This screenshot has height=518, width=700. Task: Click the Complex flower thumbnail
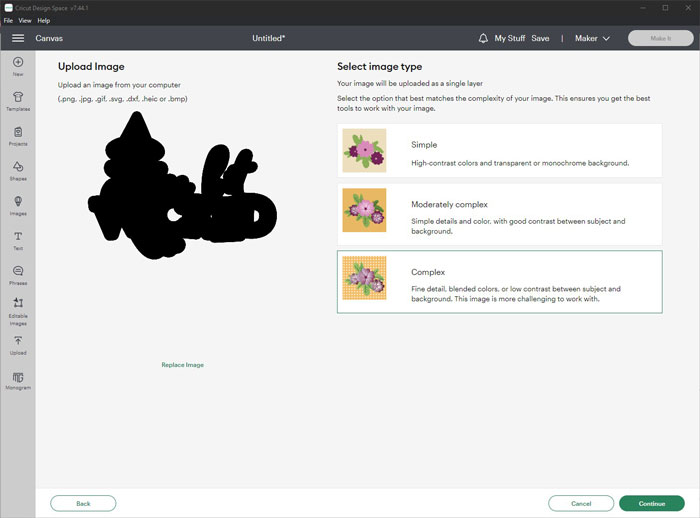click(364, 278)
